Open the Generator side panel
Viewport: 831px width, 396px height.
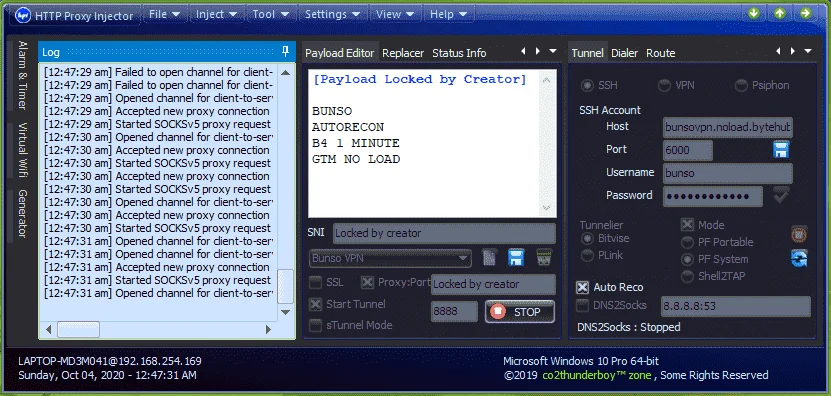[x=22, y=214]
